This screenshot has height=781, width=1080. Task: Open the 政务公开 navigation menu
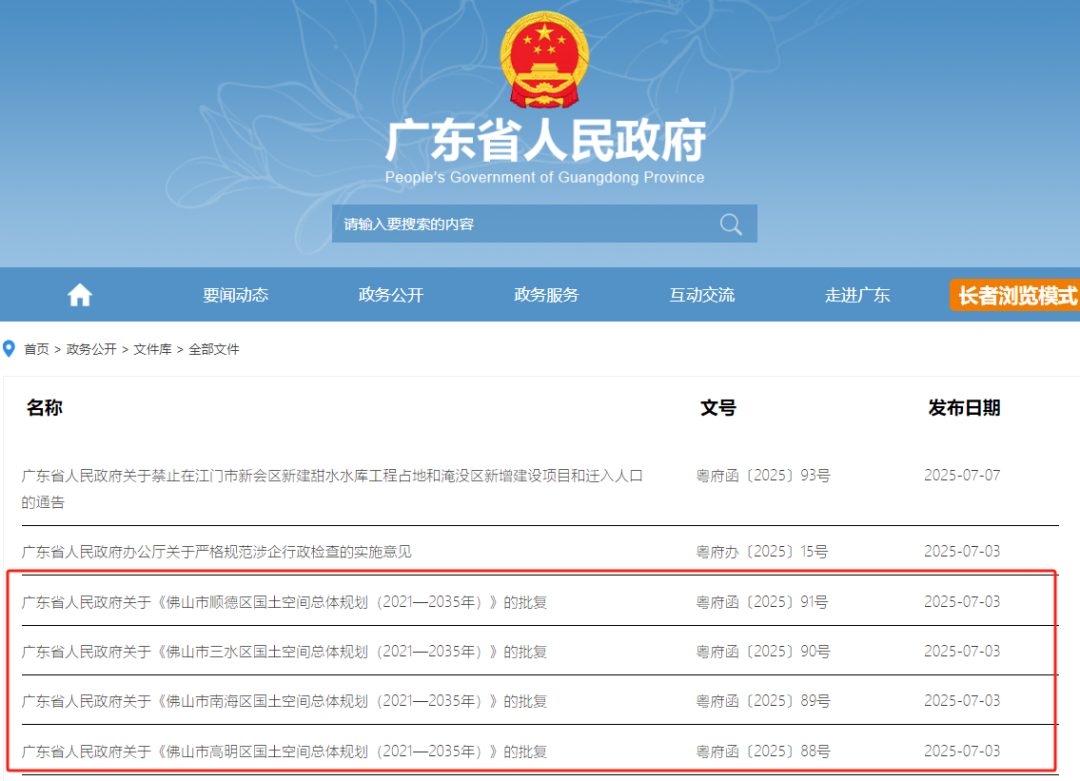[391, 295]
